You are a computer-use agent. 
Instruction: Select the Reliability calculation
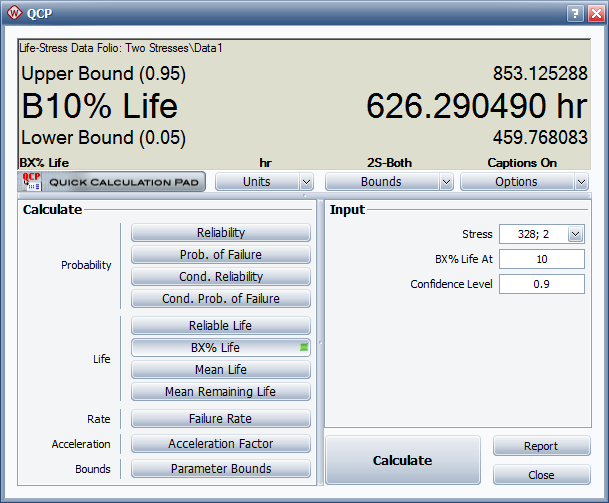click(x=221, y=233)
